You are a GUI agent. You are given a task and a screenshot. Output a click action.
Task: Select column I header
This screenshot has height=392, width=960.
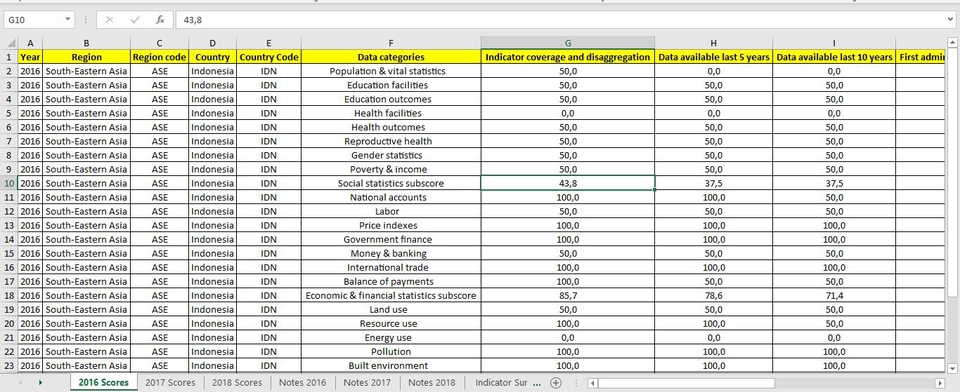coord(834,43)
